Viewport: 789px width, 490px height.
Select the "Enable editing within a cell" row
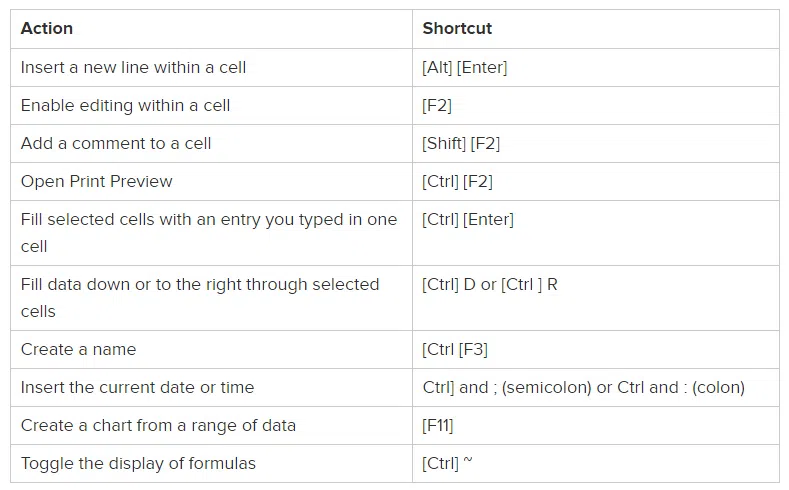(x=125, y=106)
